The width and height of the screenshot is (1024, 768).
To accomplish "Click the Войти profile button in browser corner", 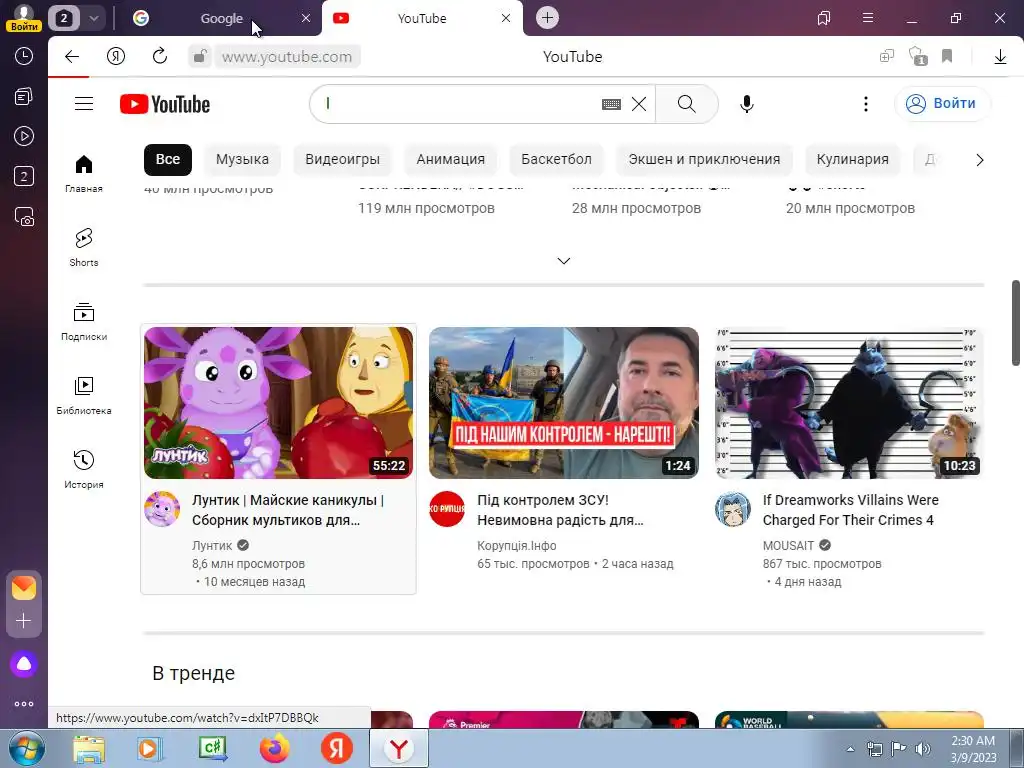I will pos(24,18).
